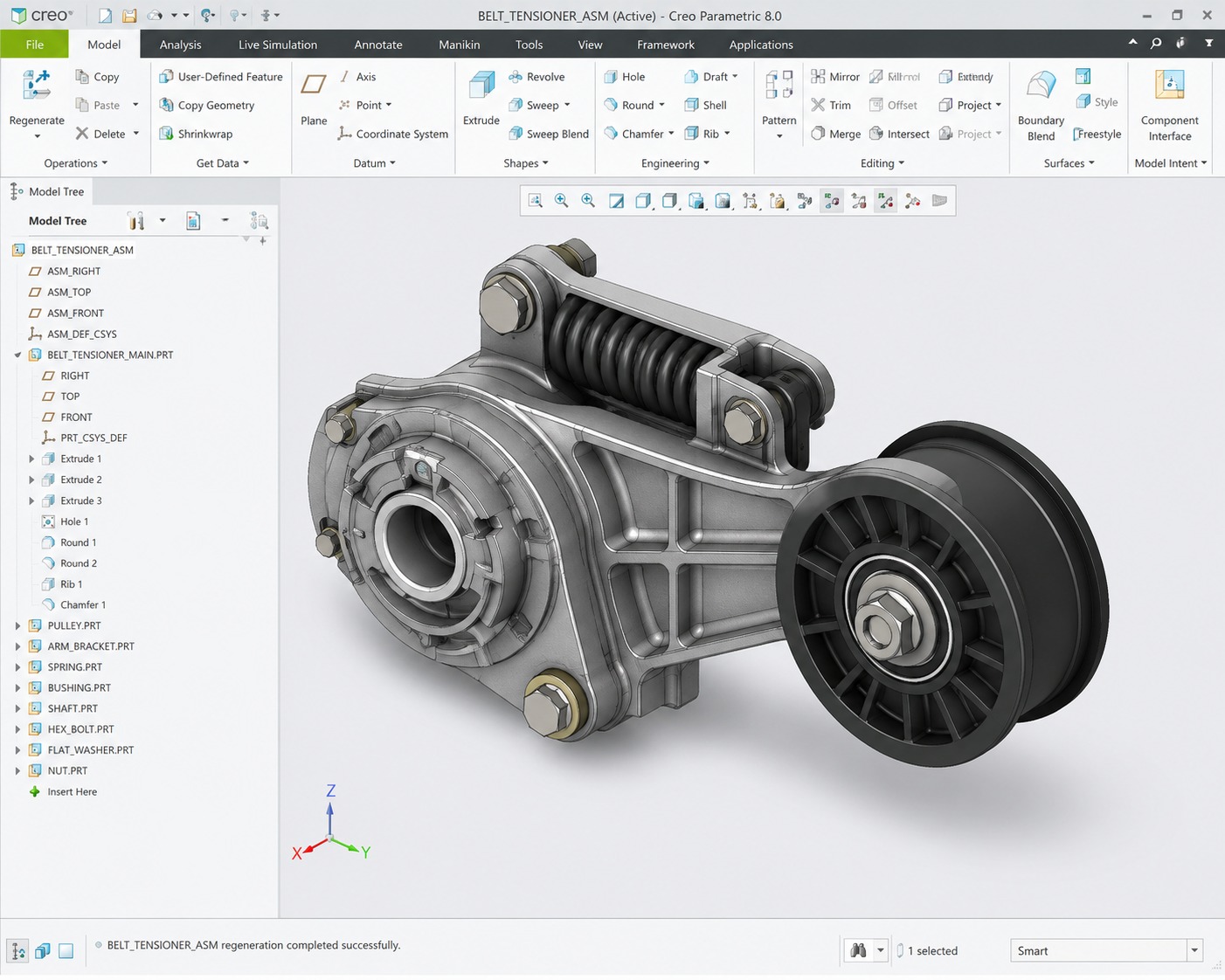Image resolution: width=1225 pixels, height=980 pixels.
Task: Select the Mirror tool
Action: (835, 77)
